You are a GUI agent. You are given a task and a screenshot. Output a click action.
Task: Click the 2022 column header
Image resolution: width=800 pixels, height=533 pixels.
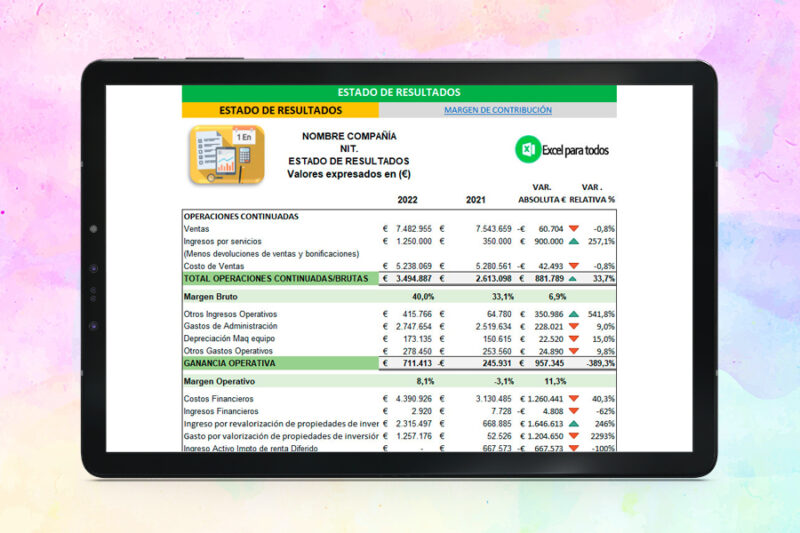[x=407, y=200]
